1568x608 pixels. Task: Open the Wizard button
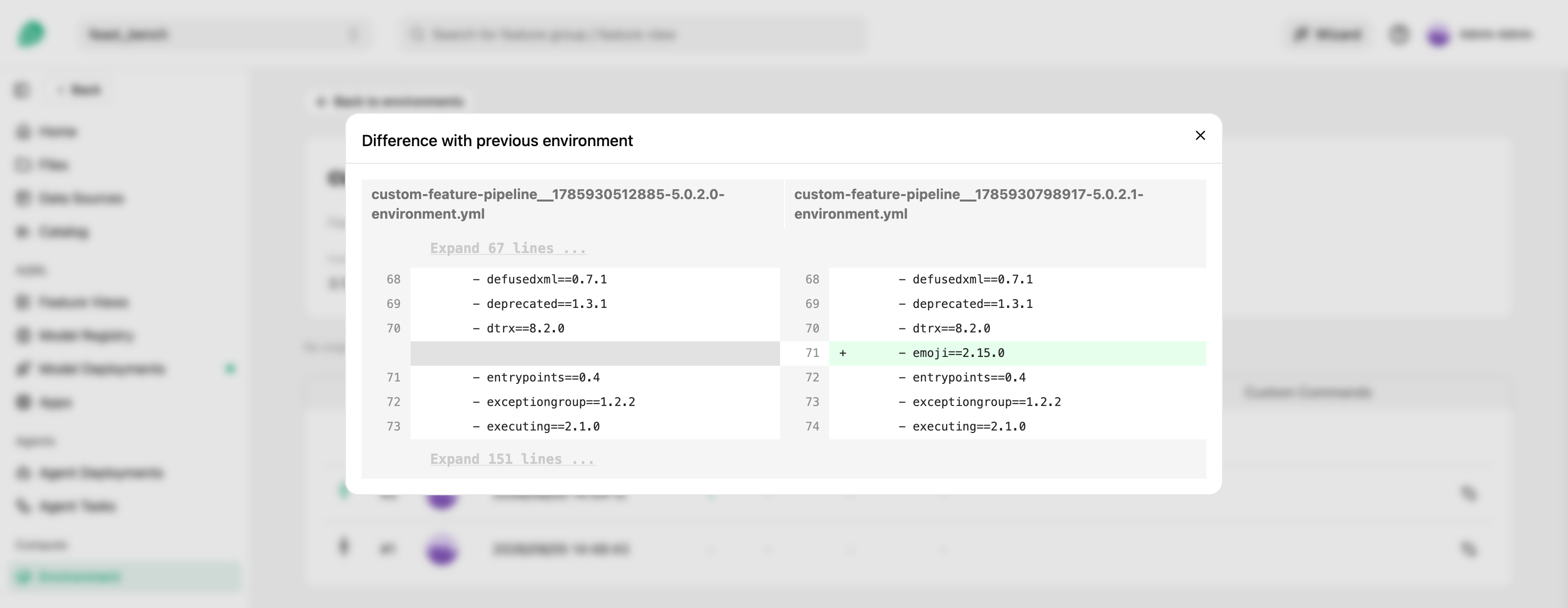tap(1328, 34)
